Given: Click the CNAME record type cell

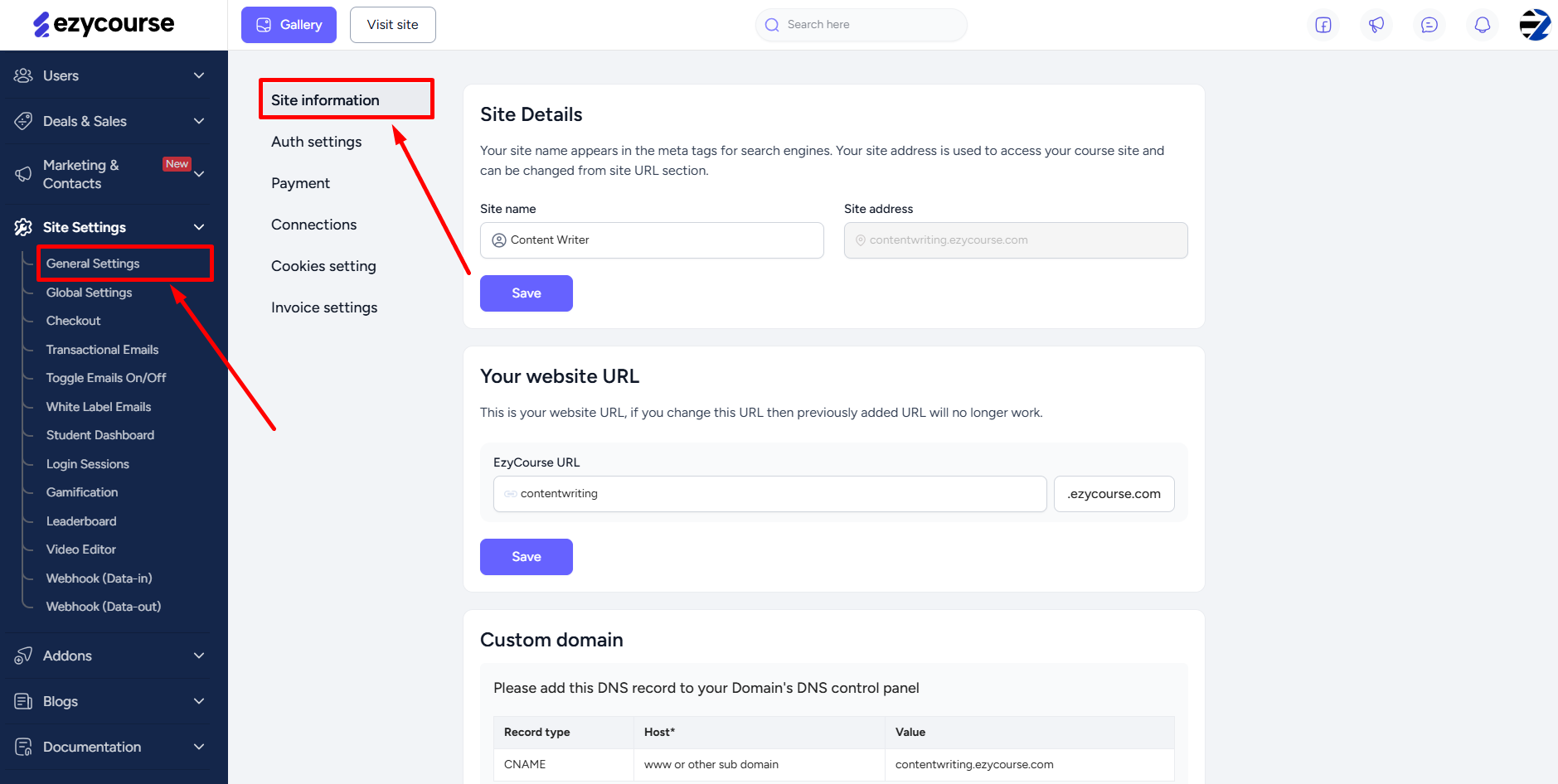Looking at the screenshot, I should (564, 764).
